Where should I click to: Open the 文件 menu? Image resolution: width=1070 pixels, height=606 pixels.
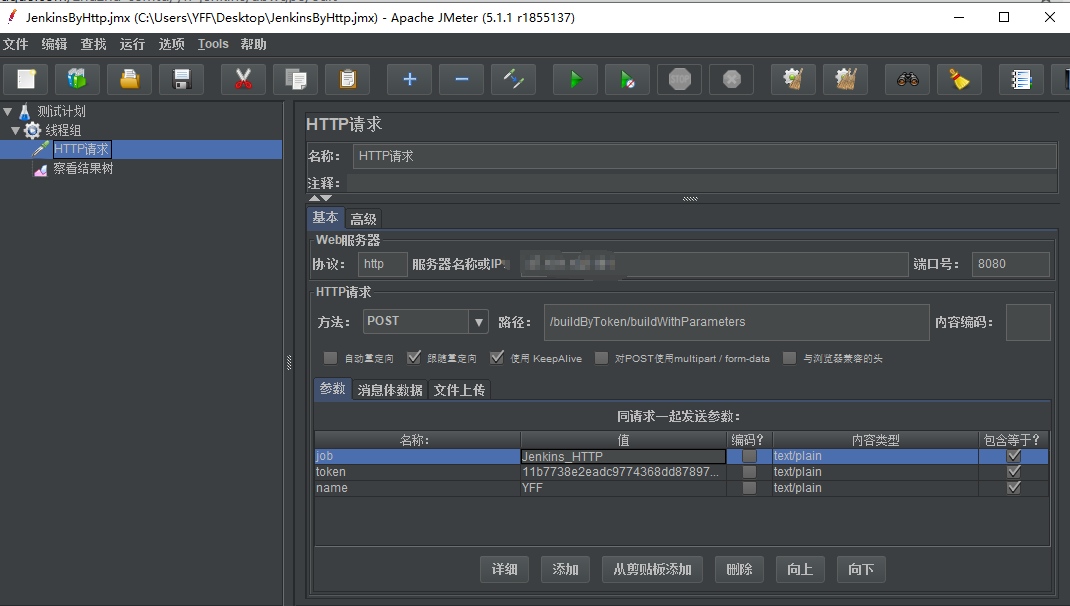(x=16, y=44)
